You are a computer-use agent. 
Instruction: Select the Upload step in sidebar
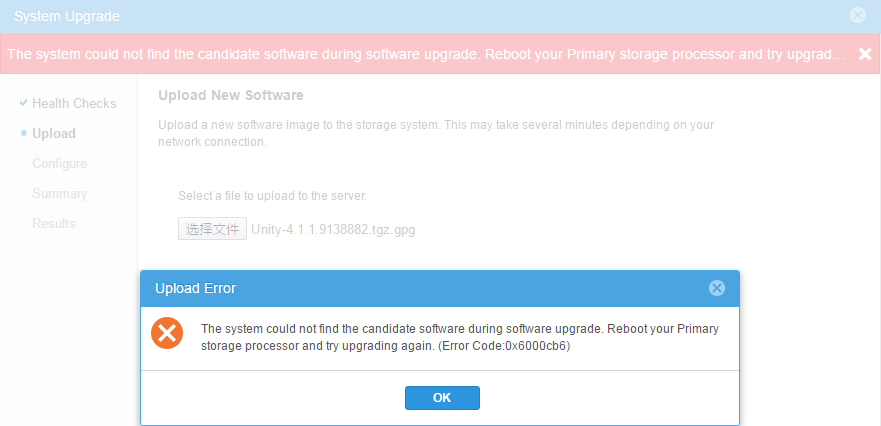[54, 133]
